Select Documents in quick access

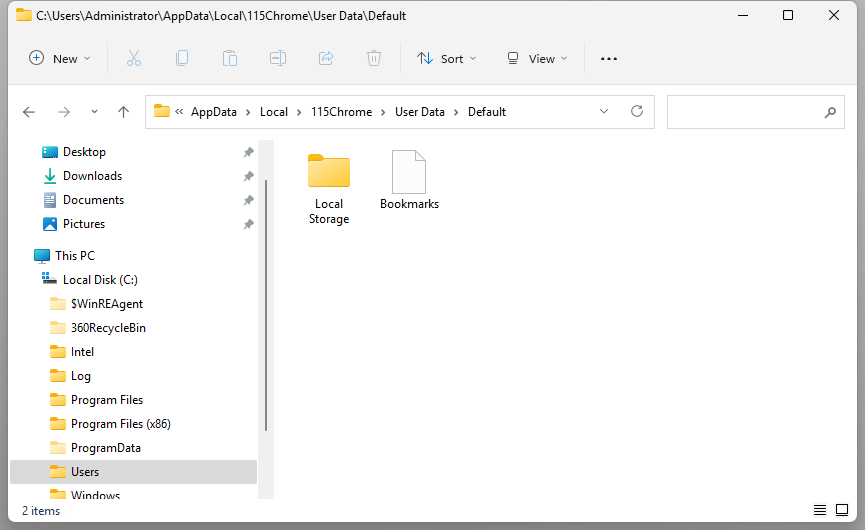click(93, 200)
